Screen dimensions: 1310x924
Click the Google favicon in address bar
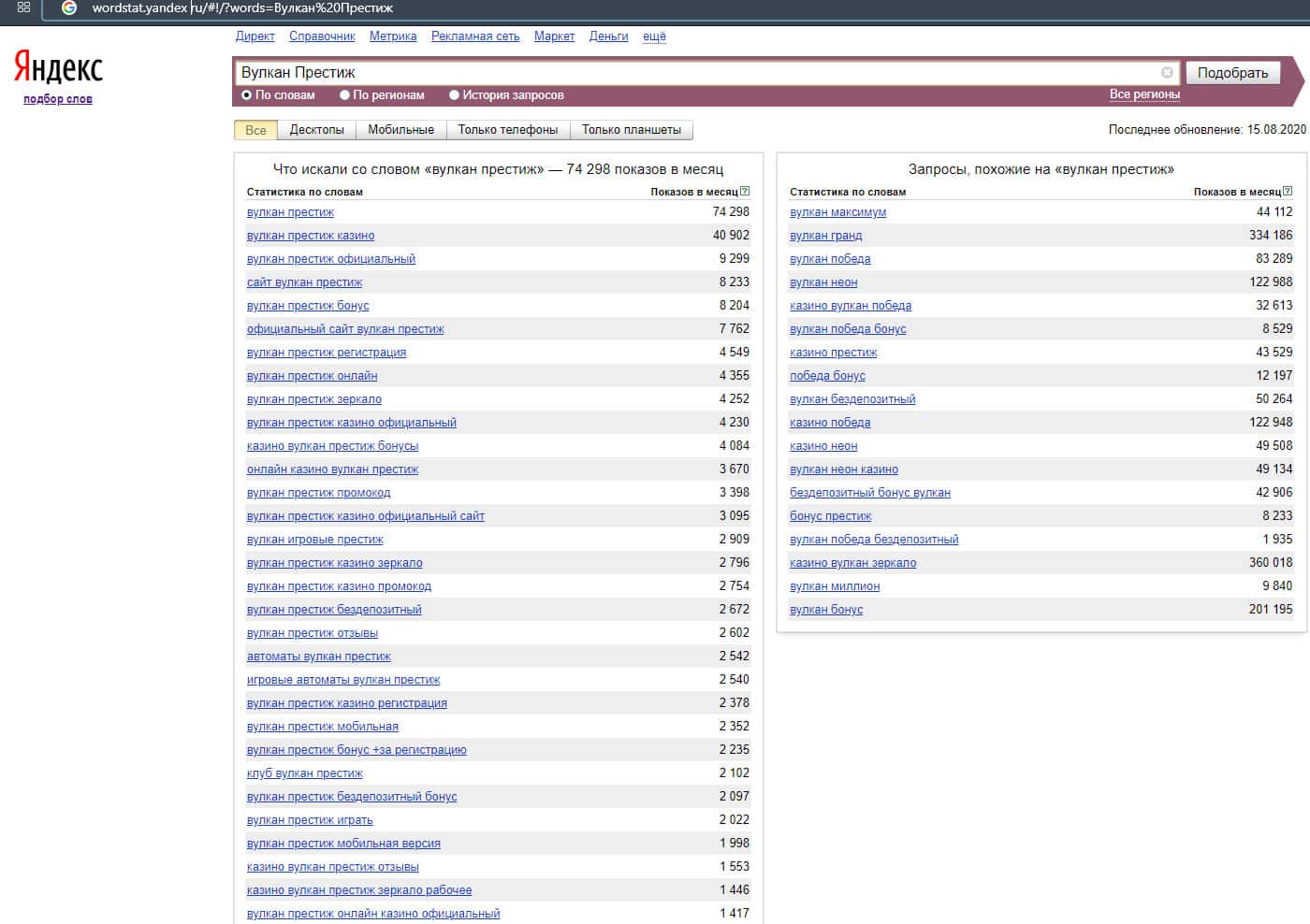coord(69,8)
